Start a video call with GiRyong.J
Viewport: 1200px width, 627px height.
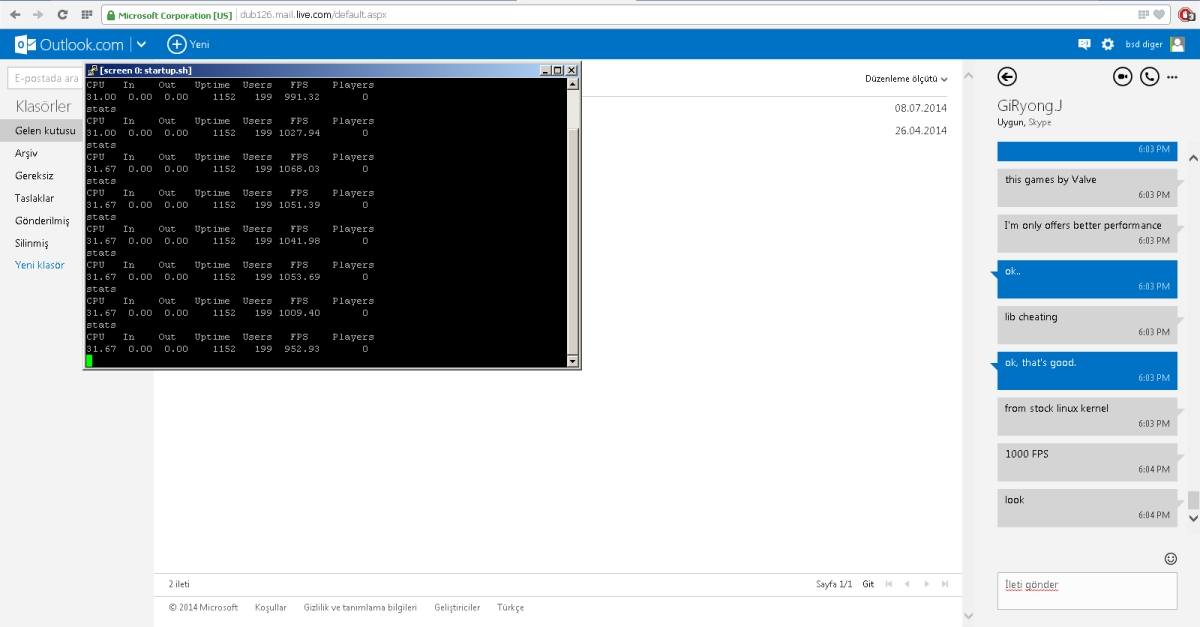(1123, 77)
